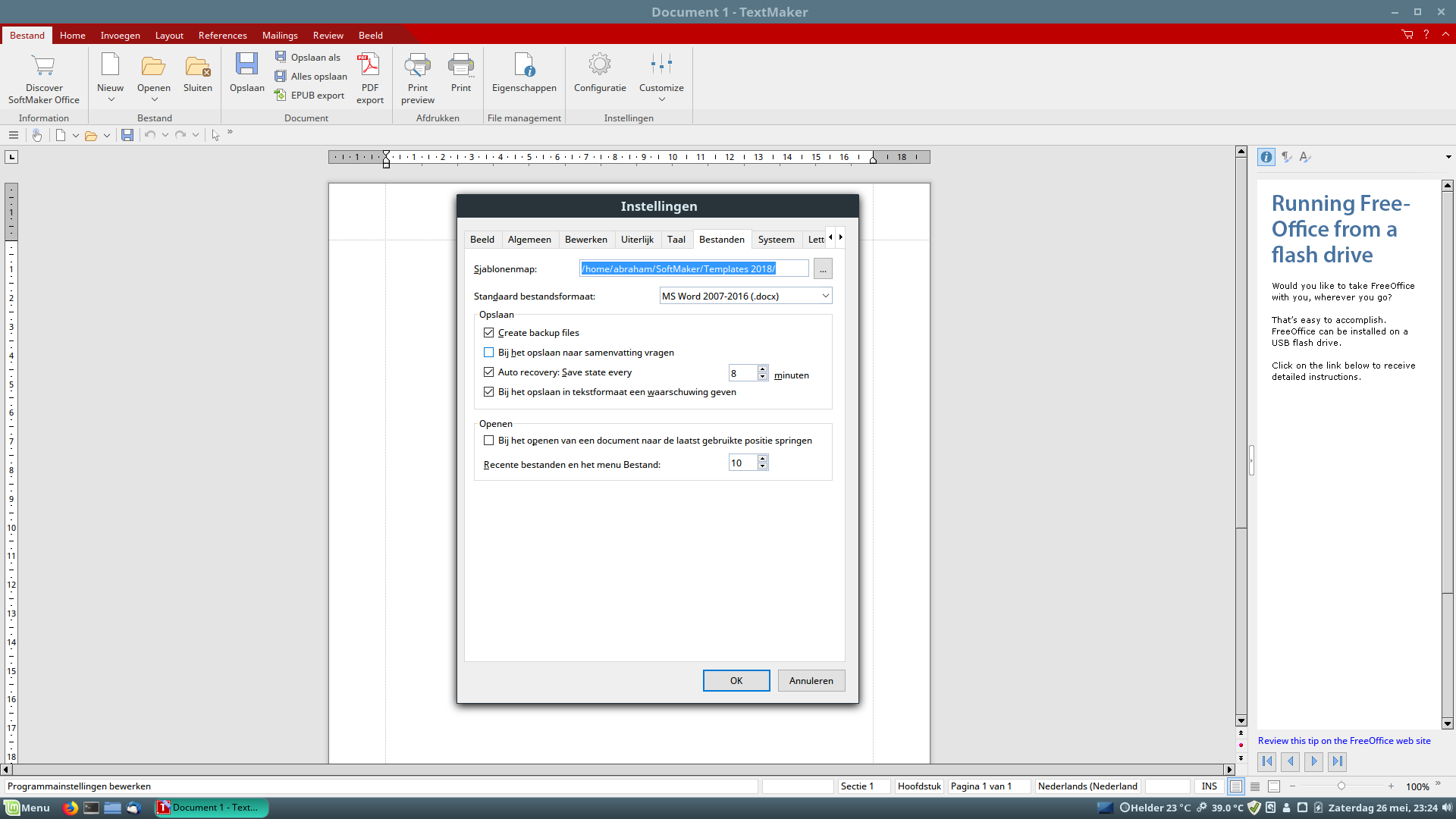
Task: Open Eigenschappen document properties
Action: 524,74
